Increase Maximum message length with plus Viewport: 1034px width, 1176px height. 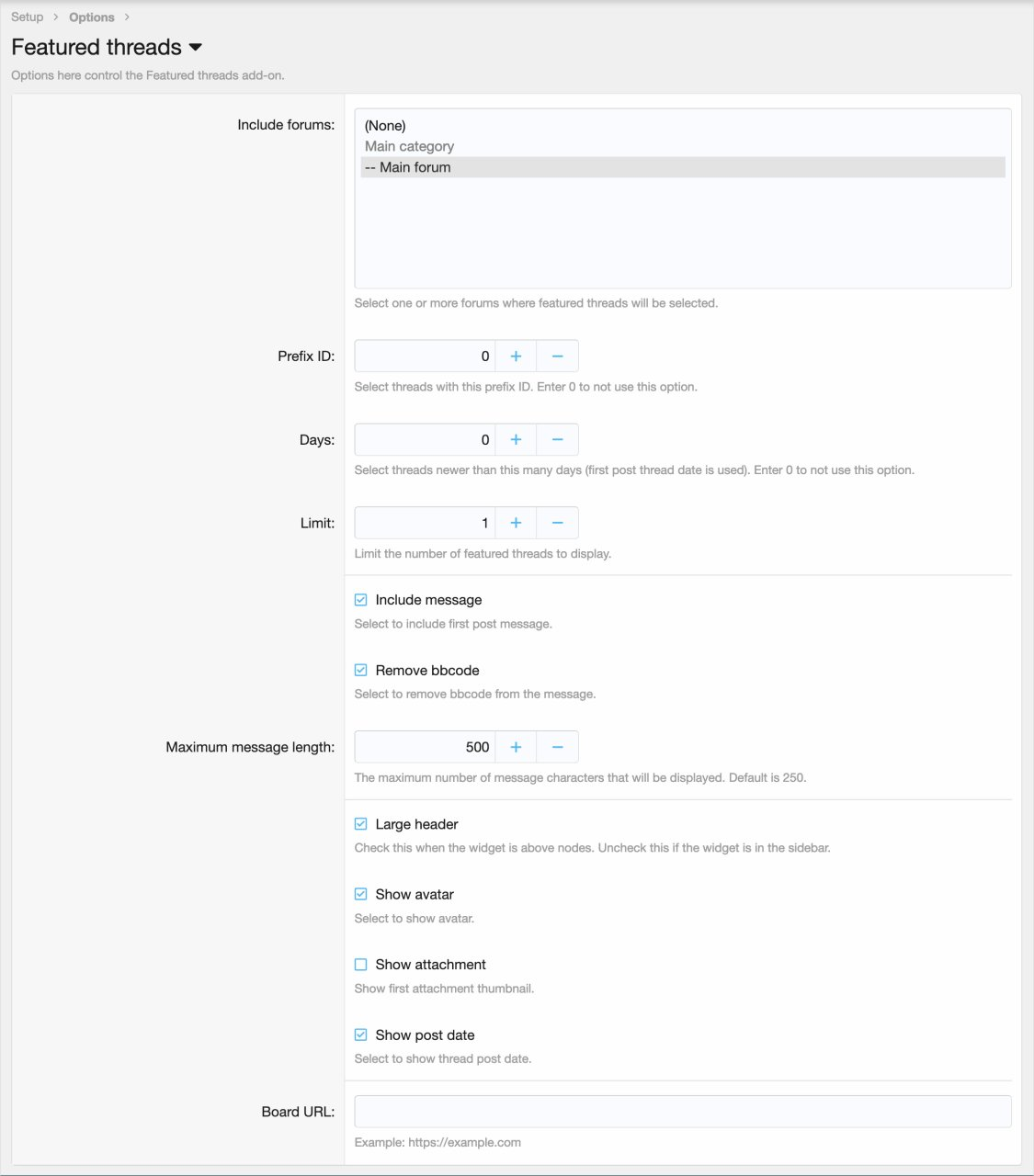(516, 747)
